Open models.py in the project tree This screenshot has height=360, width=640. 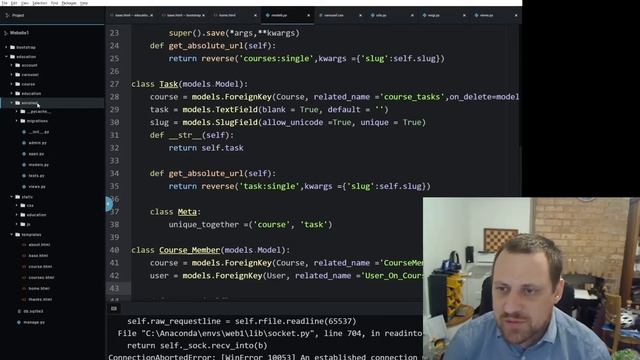pos(38,165)
